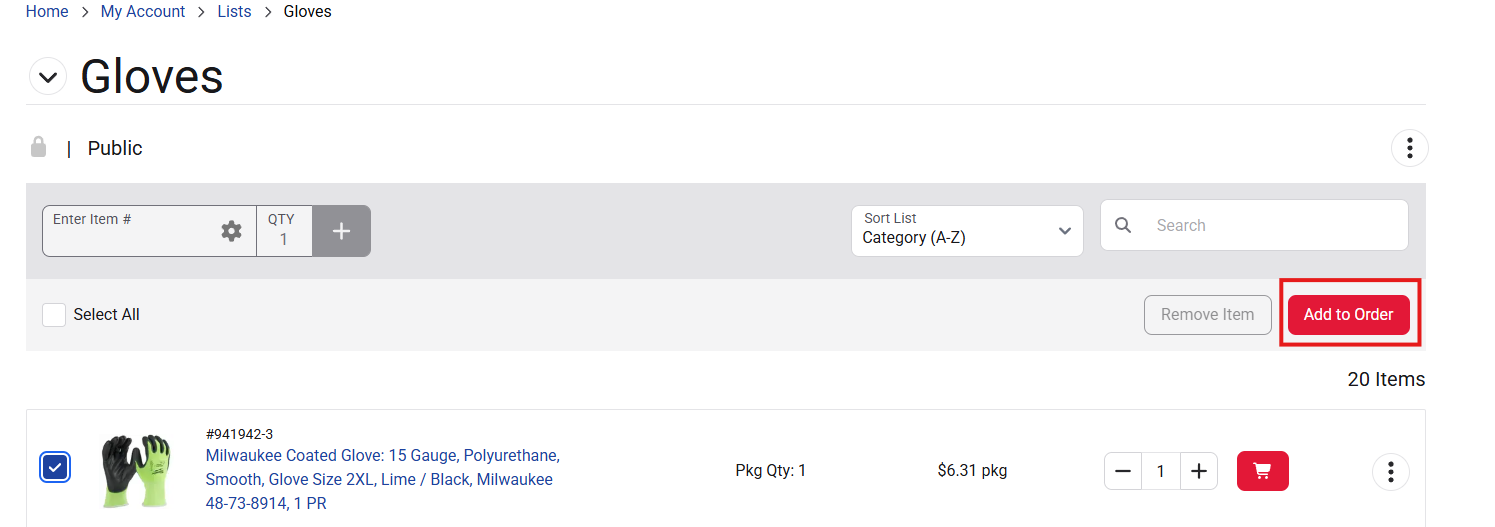Check the Select All checkbox

click(54, 315)
